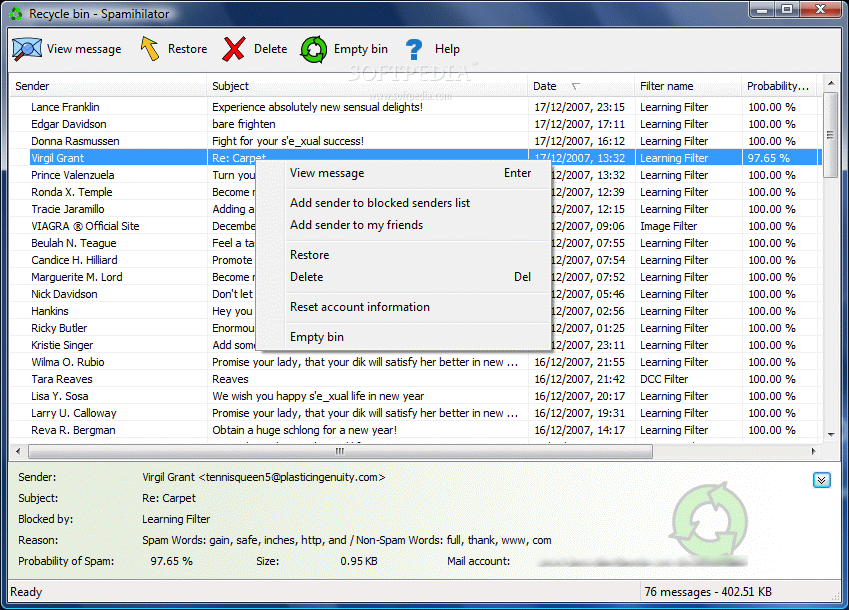Click the blue question mark Help icon

tap(414, 48)
